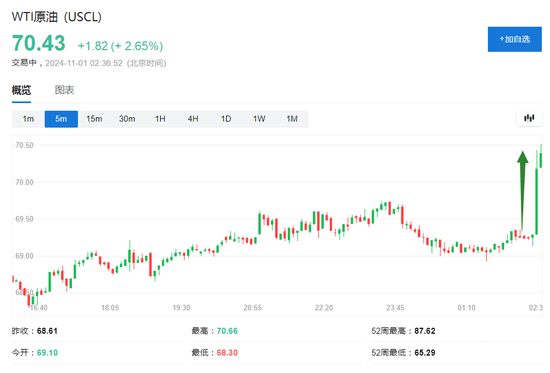Select the 4H timeframe
Viewport: 550px width, 373px height.
[193, 119]
